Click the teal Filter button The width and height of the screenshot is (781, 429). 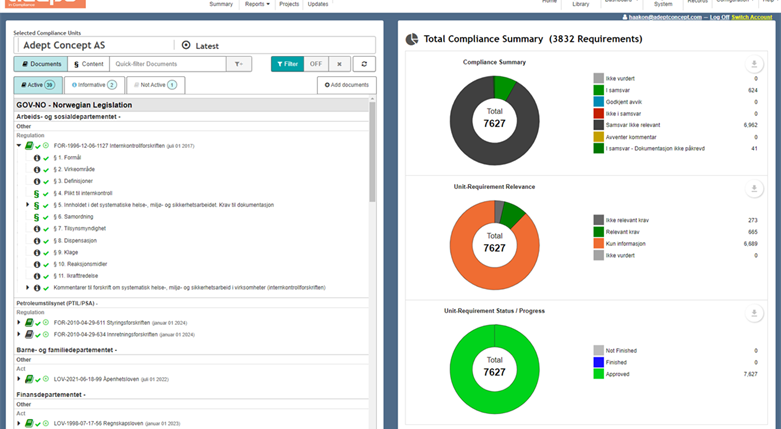tap(287, 64)
